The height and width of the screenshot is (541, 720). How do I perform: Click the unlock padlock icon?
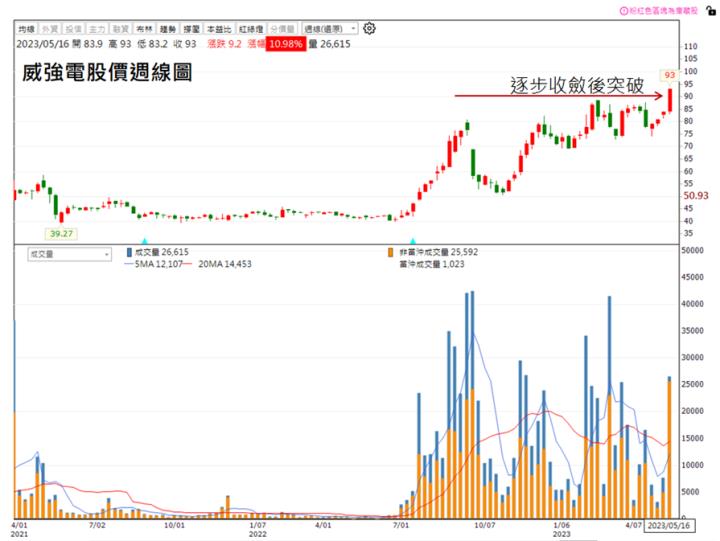(x=711, y=10)
